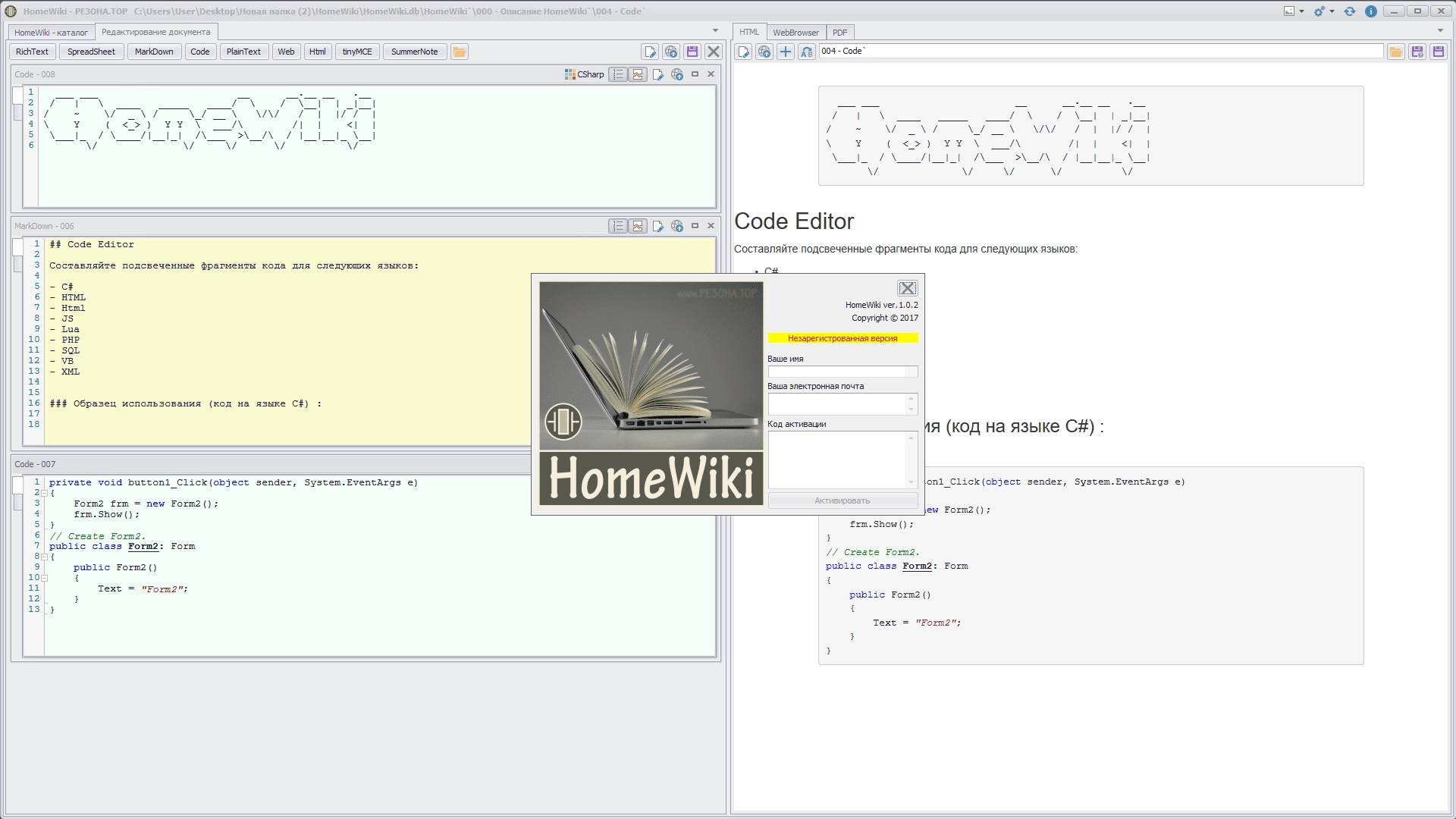Click the Ваша электронная почта field
The width and height of the screenshot is (1456, 819).
[x=843, y=403]
